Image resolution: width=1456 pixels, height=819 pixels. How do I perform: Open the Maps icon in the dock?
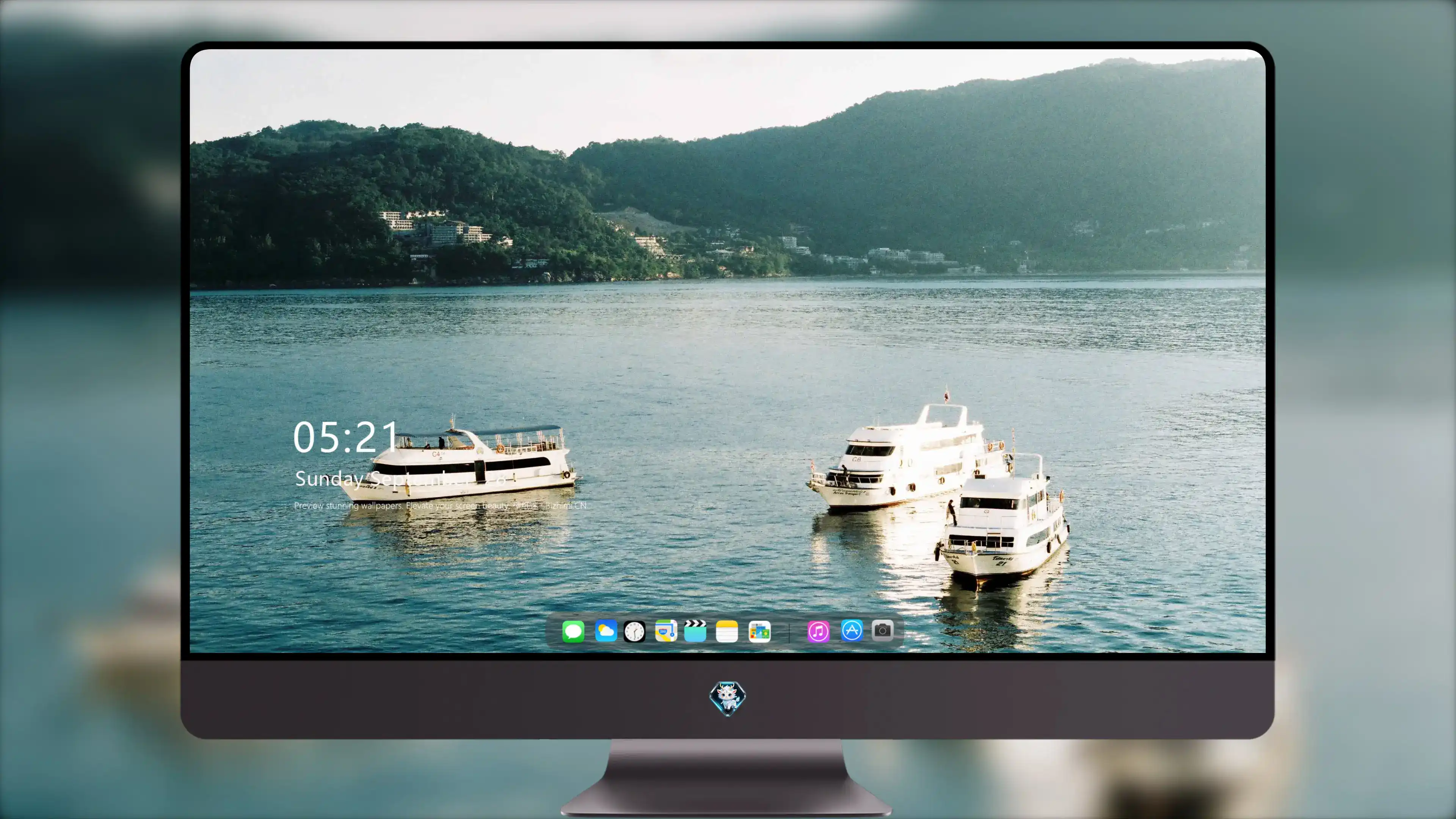click(x=666, y=631)
